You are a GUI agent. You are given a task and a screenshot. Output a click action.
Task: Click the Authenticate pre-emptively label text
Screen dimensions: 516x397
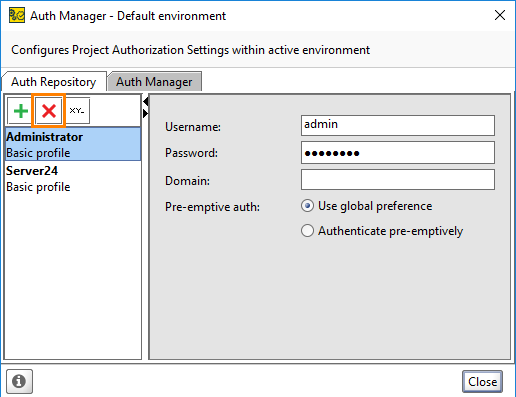(390, 231)
